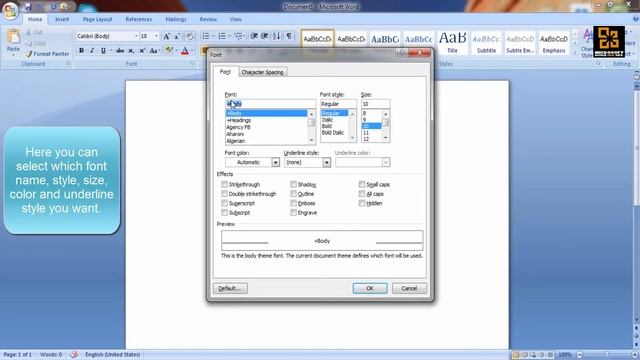Click the Cut command in Clipboard
This screenshot has width=640, height=360.
point(35,32)
